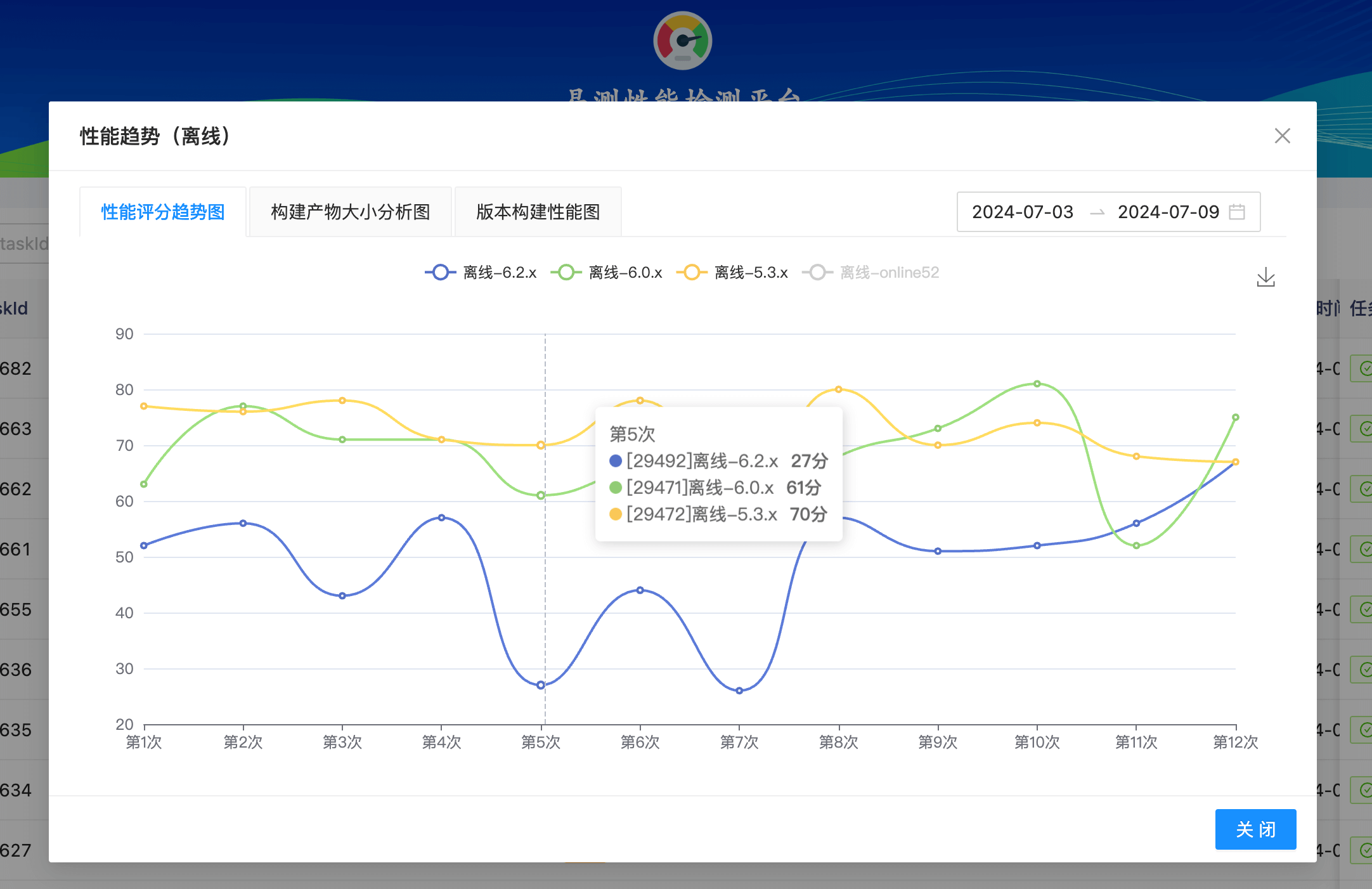Switch to 版本构建性能图 tab
This screenshot has width=1372, height=889.
tap(538, 212)
